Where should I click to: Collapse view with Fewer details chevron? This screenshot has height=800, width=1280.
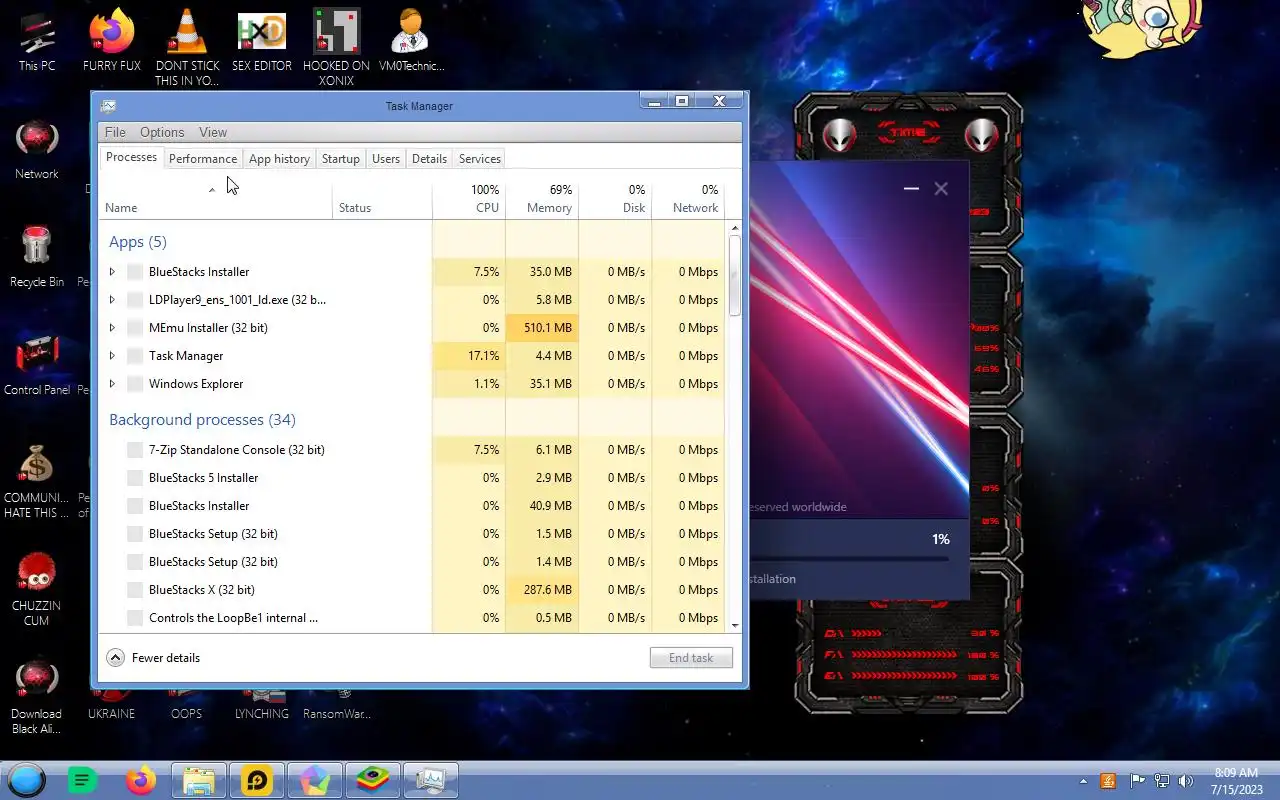pyautogui.click(x=115, y=658)
